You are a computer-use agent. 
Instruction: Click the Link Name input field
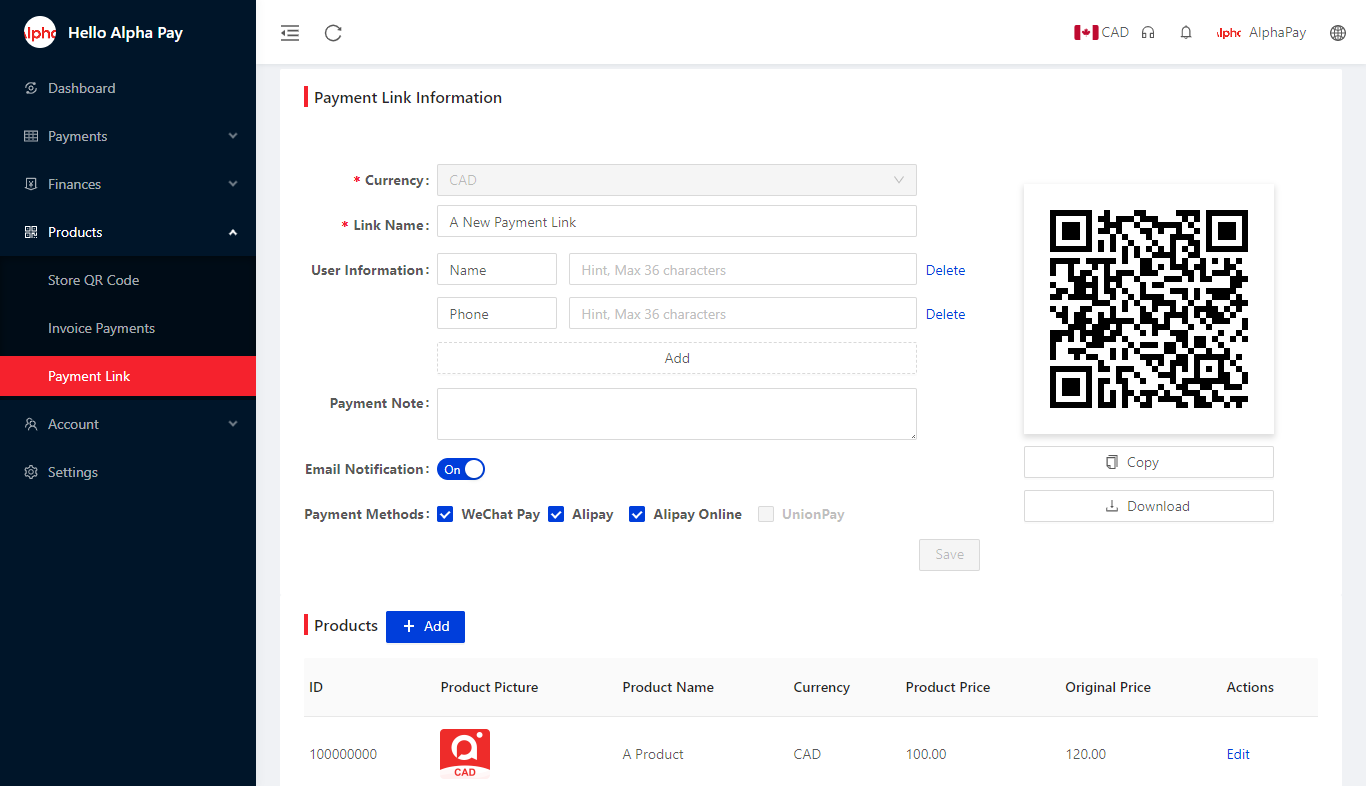point(677,222)
